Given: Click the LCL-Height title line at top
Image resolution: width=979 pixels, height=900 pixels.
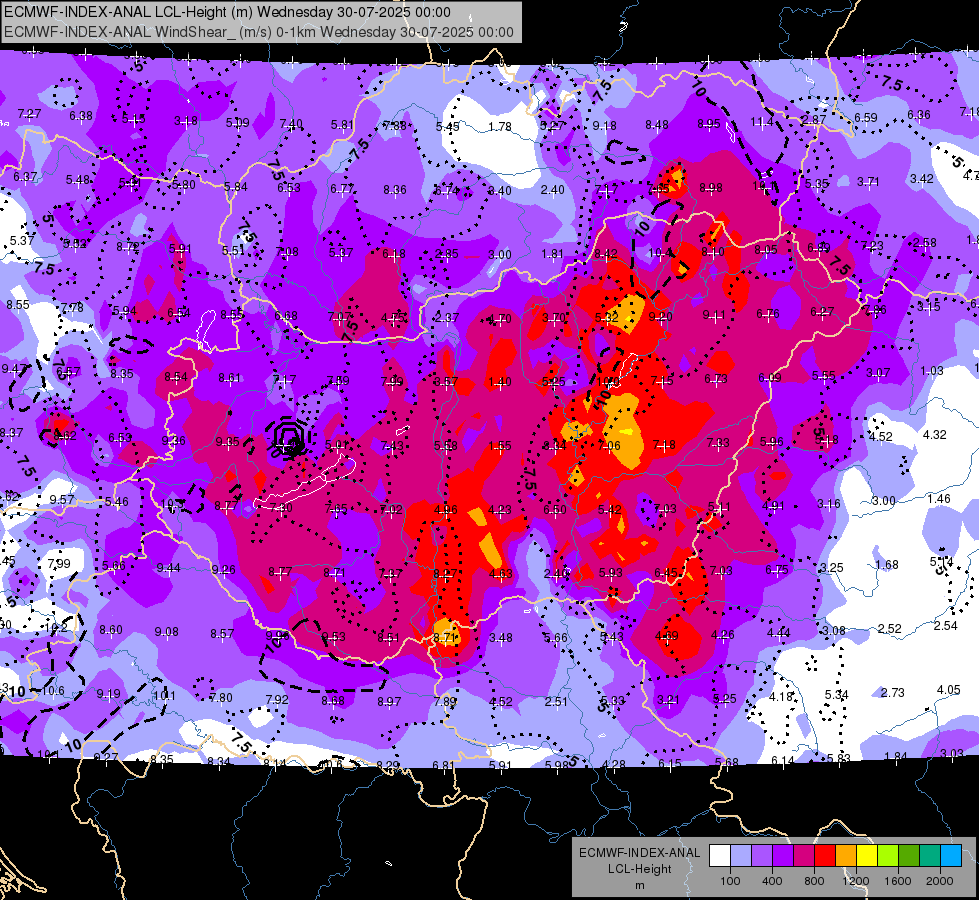Looking at the screenshot, I should (227, 12).
